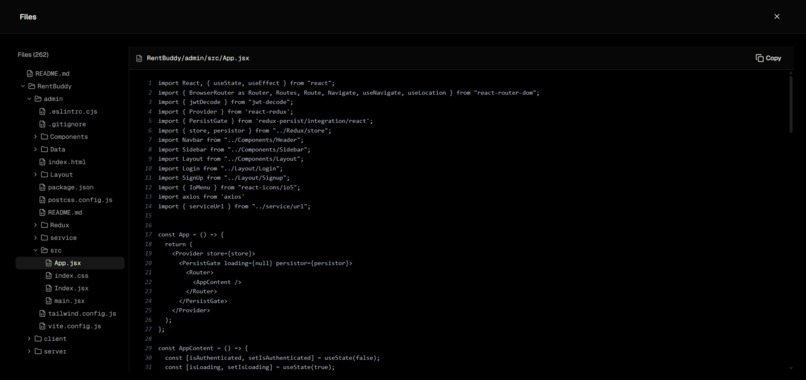Image resolution: width=806 pixels, height=380 pixels.
Task: Click file icon beside index.css
Action: click(49, 276)
